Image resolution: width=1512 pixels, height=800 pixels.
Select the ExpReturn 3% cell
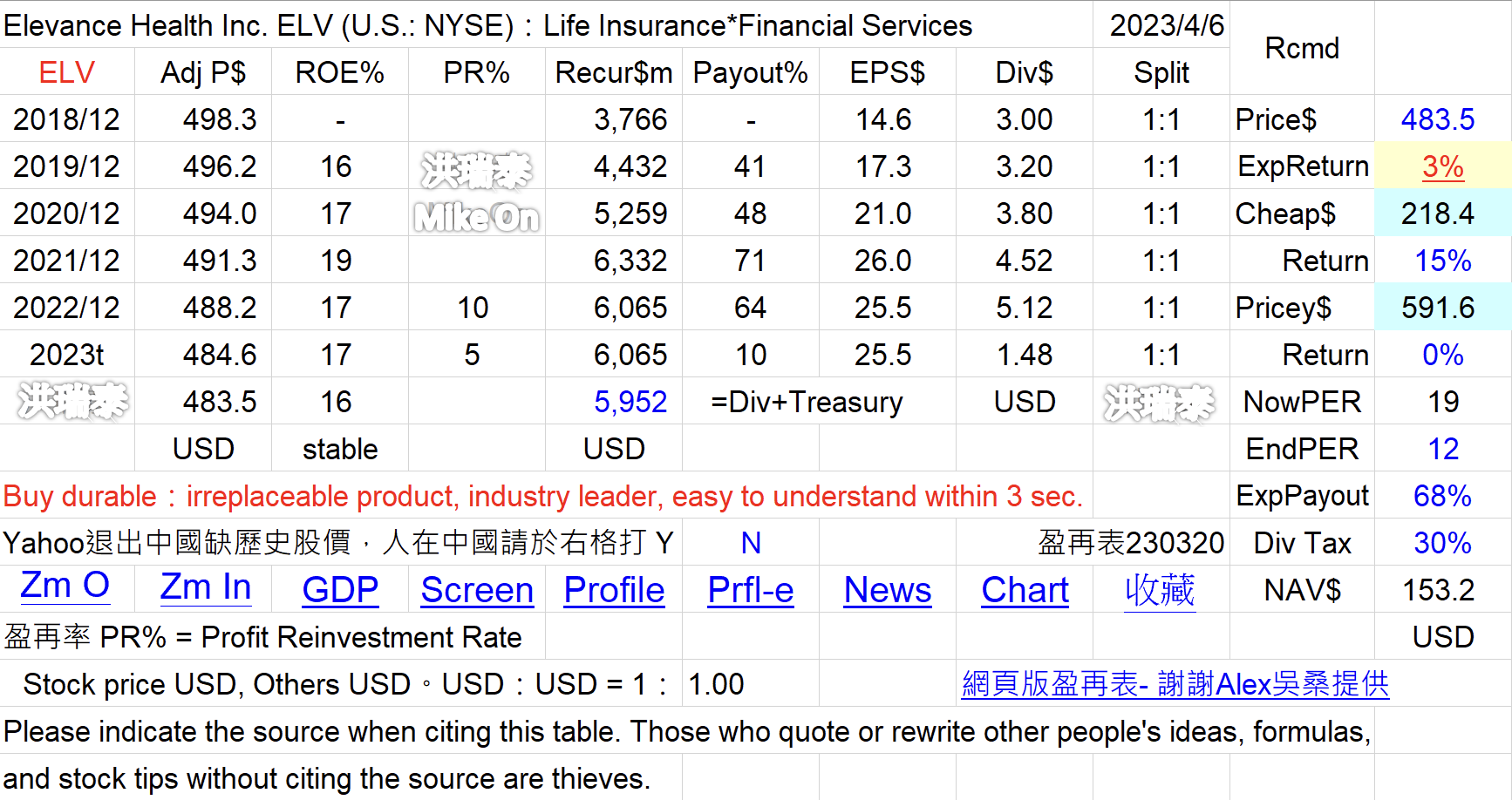(x=1443, y=166)
